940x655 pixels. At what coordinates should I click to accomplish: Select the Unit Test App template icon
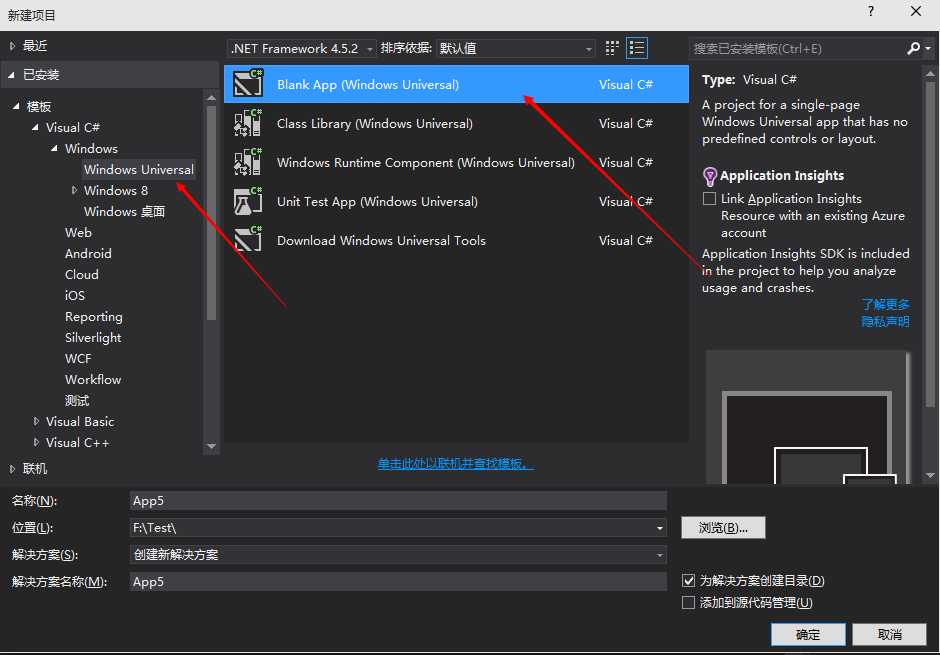pos(248,201)
